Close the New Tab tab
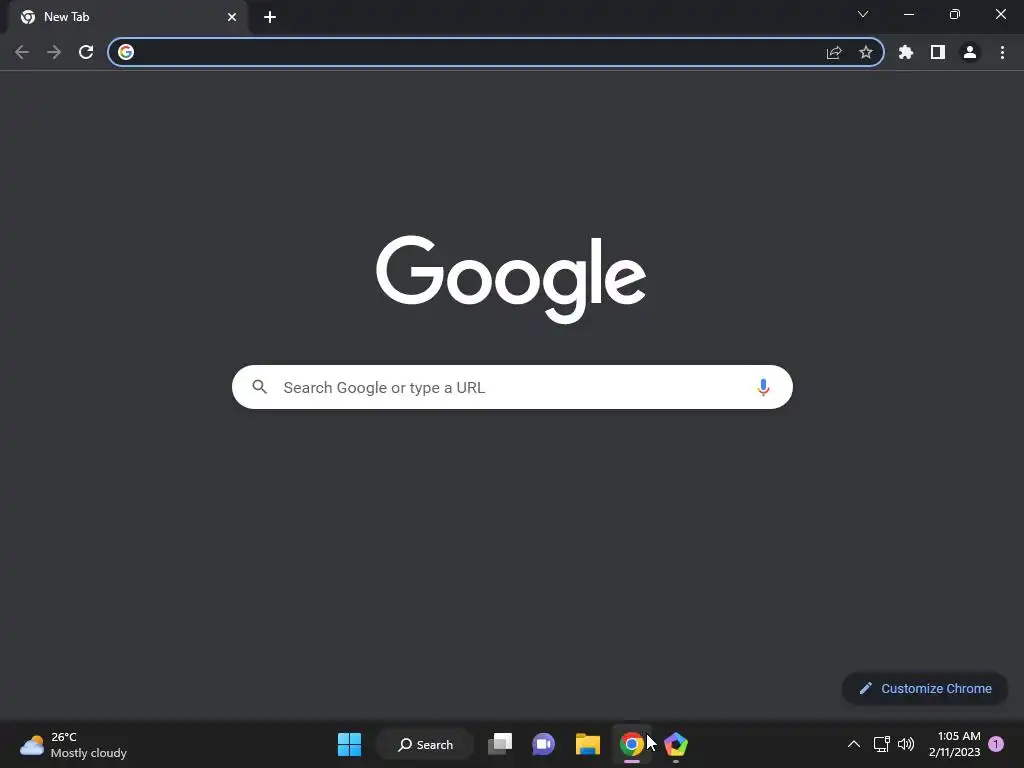Viewport: 1024px width, 768px height. [232, 17]
